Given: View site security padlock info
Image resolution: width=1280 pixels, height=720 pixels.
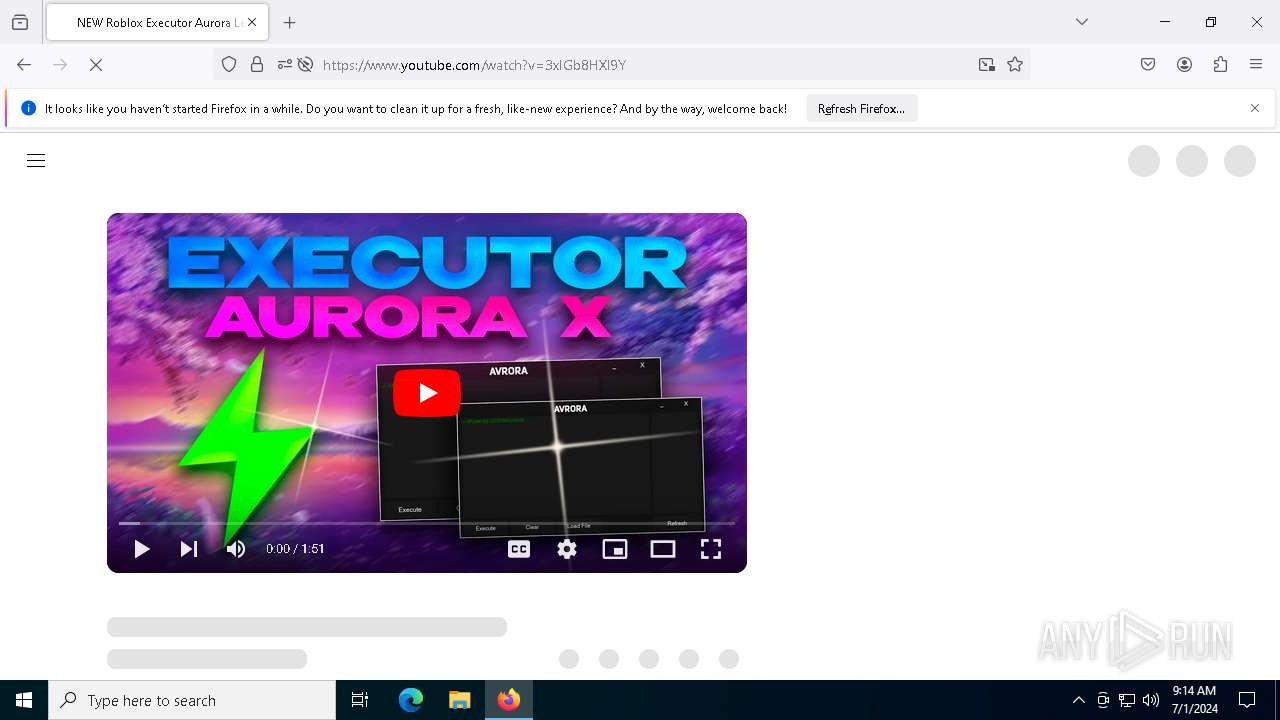Looking at the screenshot, I should (x=257, y=65).
